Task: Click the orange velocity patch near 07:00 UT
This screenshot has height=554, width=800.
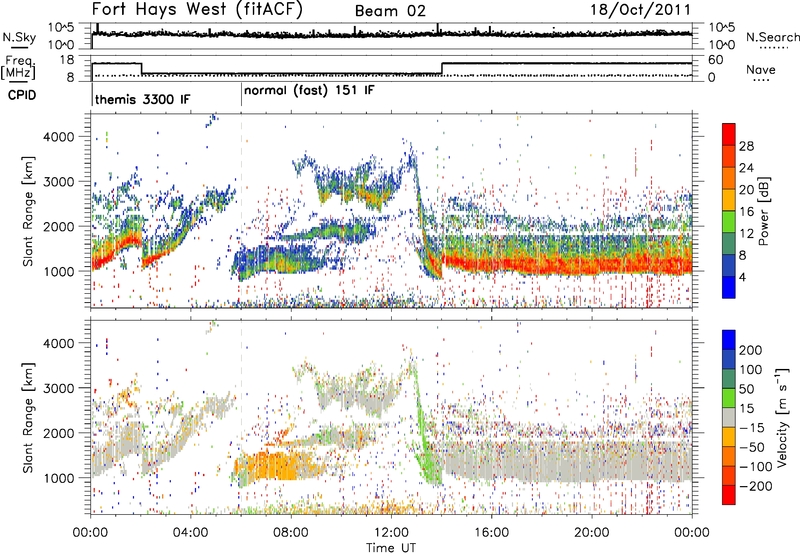Action: tap(278, 465)
